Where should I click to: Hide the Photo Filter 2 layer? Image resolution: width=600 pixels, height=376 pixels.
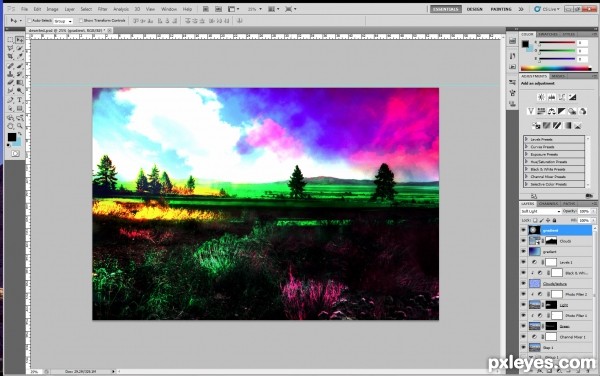(523, 294)
